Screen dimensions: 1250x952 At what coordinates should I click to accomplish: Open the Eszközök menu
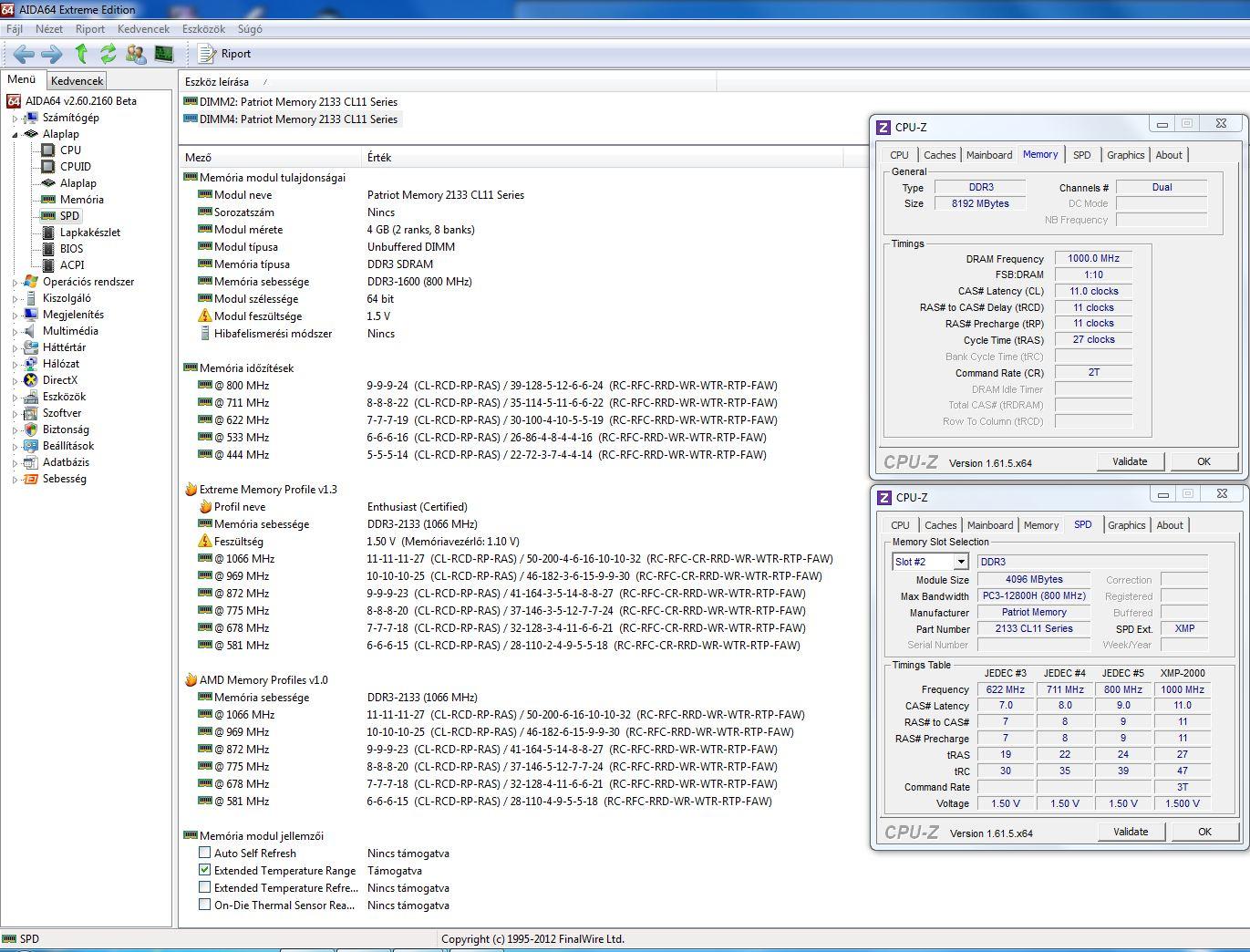[x=202, y=29]
